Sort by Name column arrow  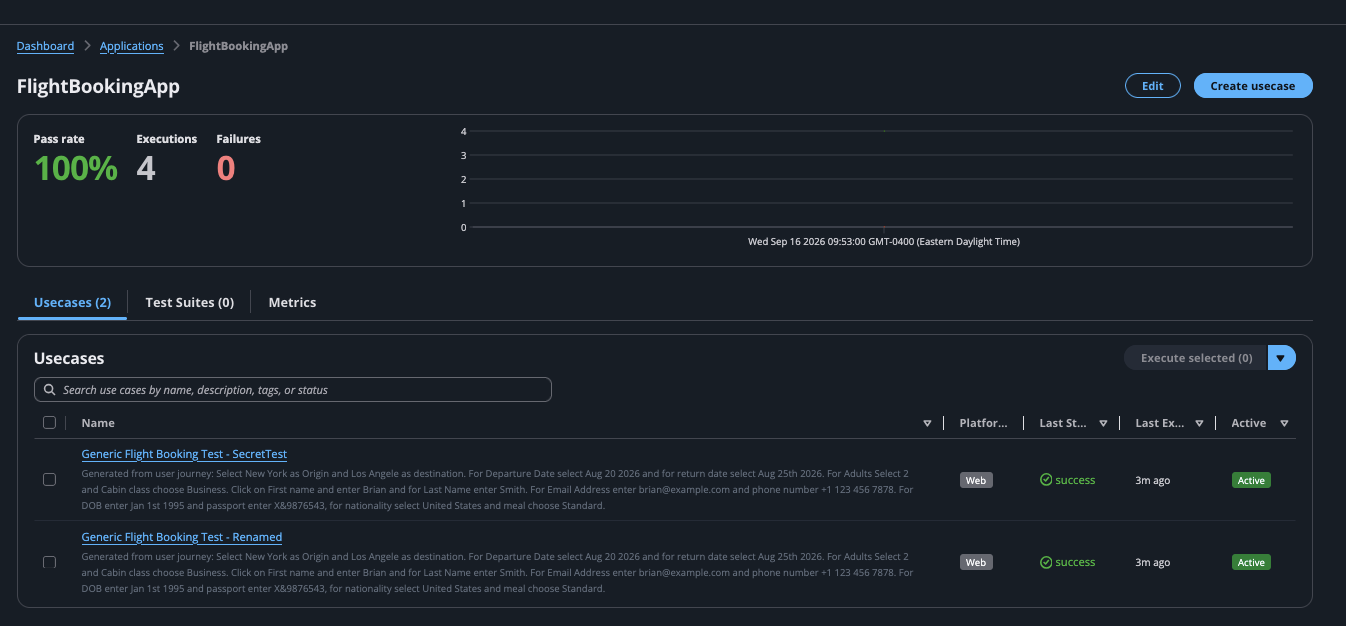coord(927,423)
